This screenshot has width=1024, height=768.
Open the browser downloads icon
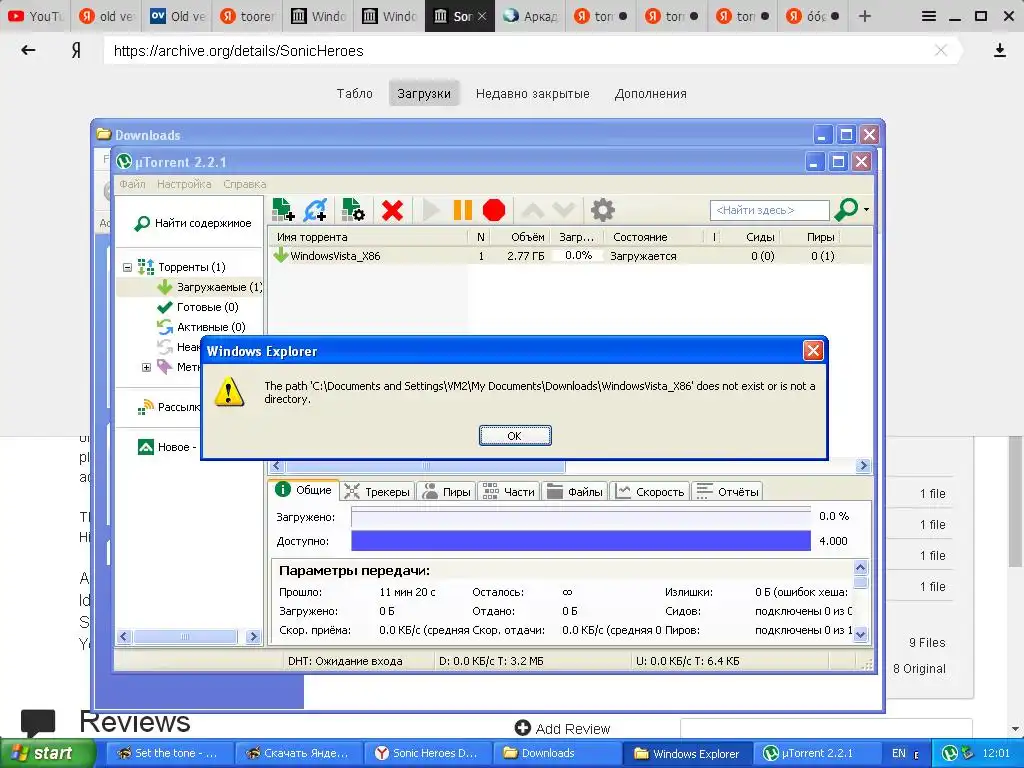[999, 50]
